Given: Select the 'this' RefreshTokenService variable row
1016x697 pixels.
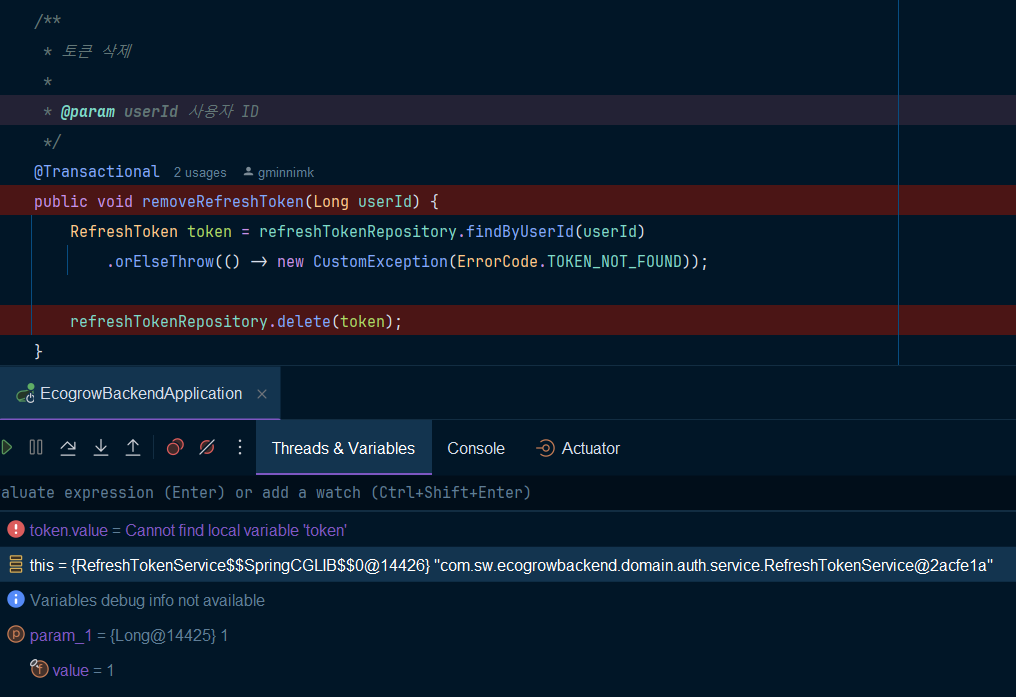Looking at the screenshot, I should (508, 565).
